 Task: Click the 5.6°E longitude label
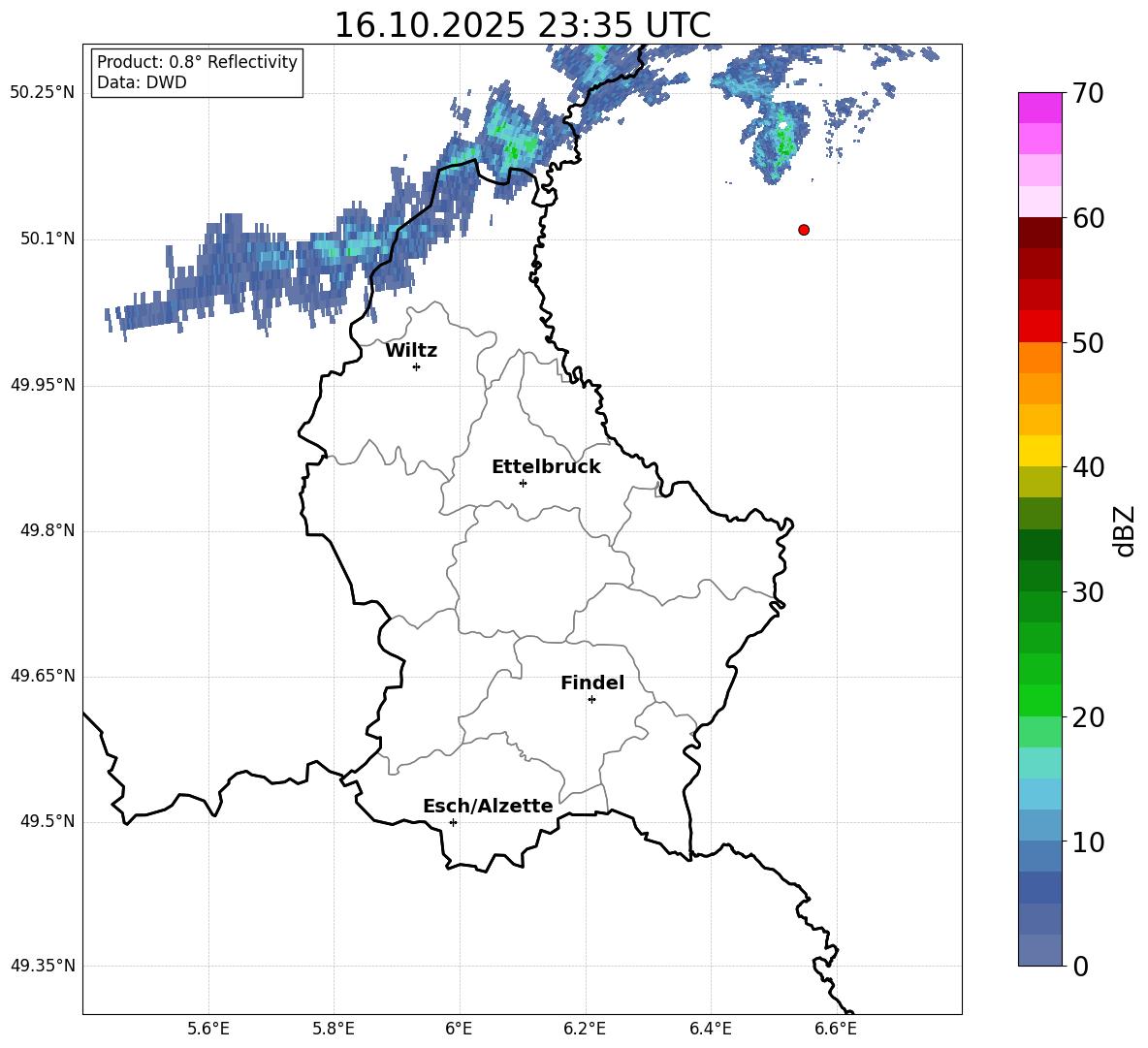point(208,1029)
